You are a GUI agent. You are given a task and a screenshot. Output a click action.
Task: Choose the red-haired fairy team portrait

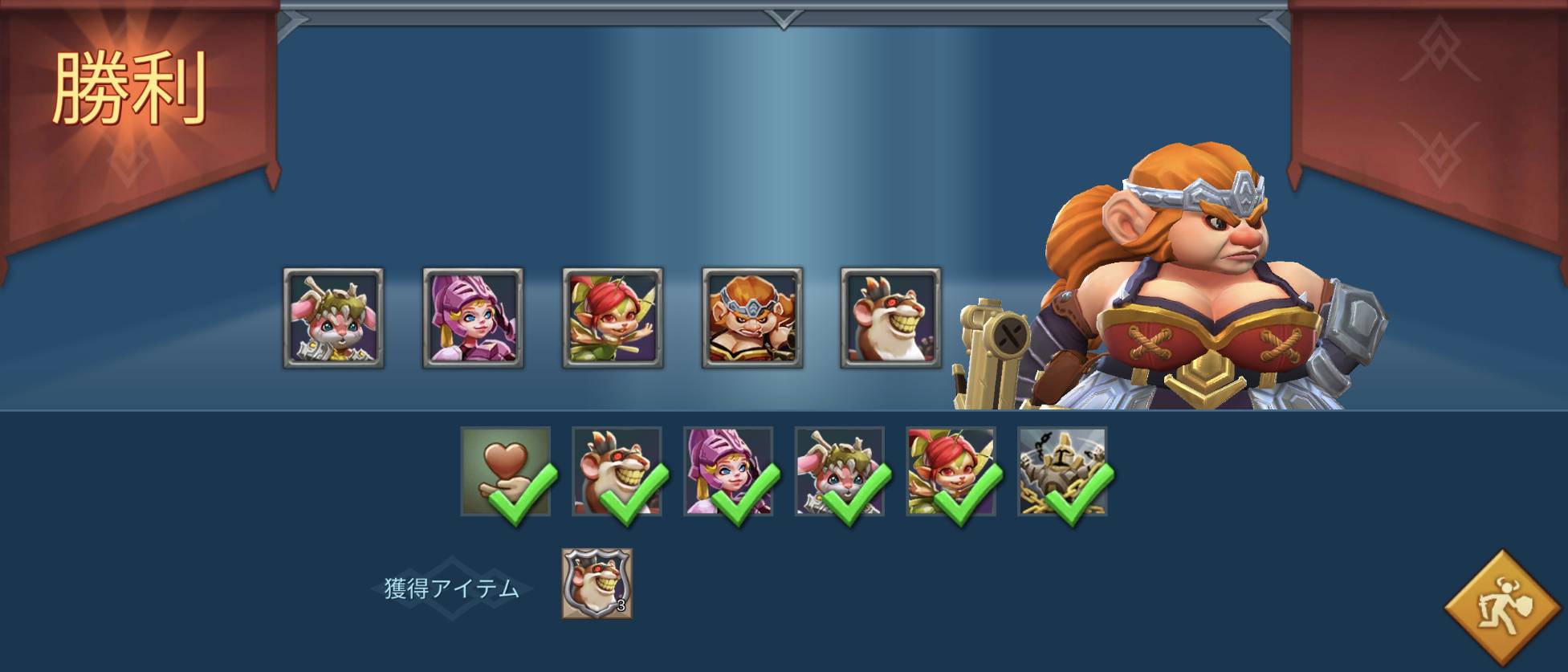[x=613, y=318]
